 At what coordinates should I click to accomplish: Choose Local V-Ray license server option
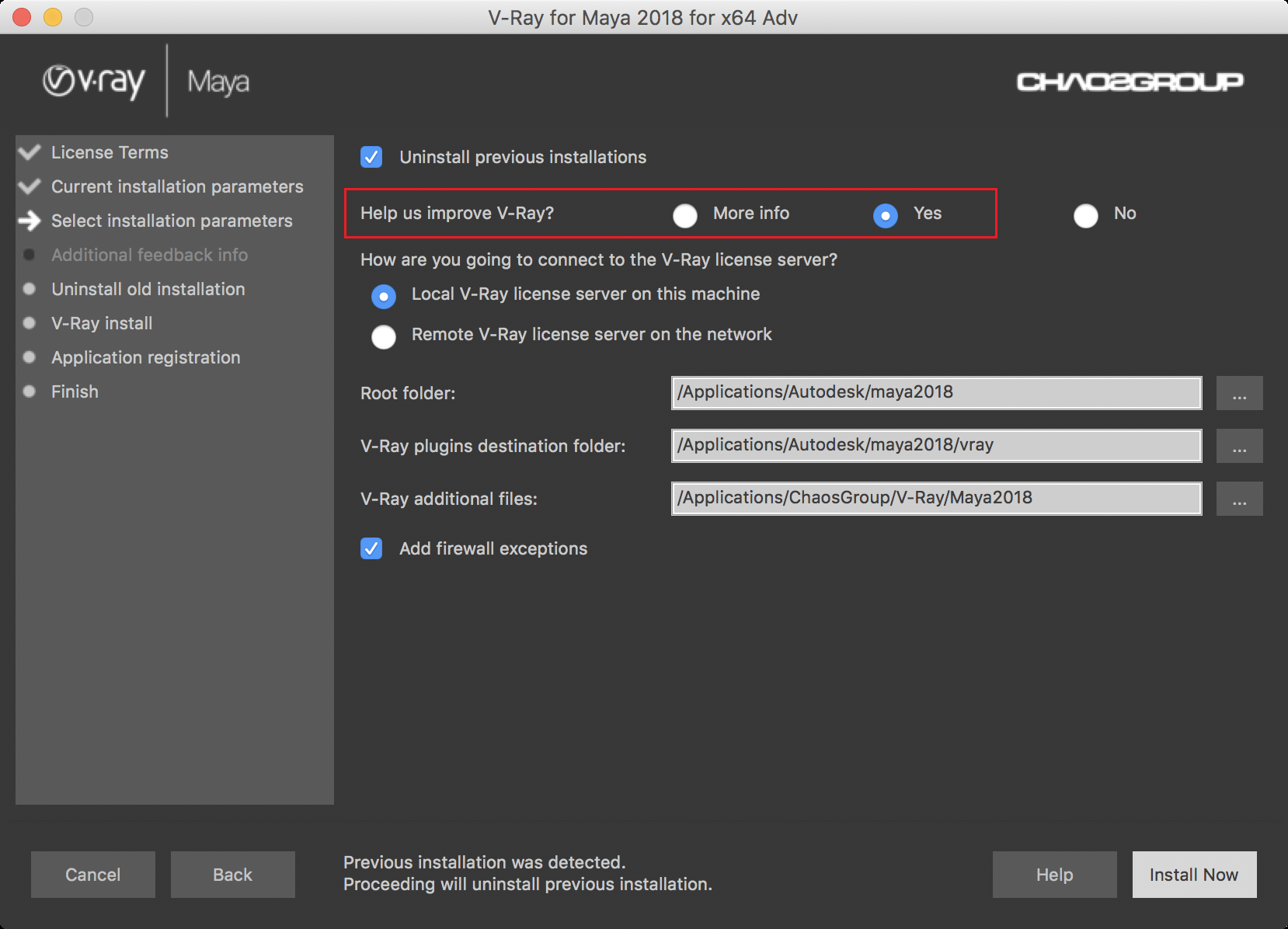[384, 296]
